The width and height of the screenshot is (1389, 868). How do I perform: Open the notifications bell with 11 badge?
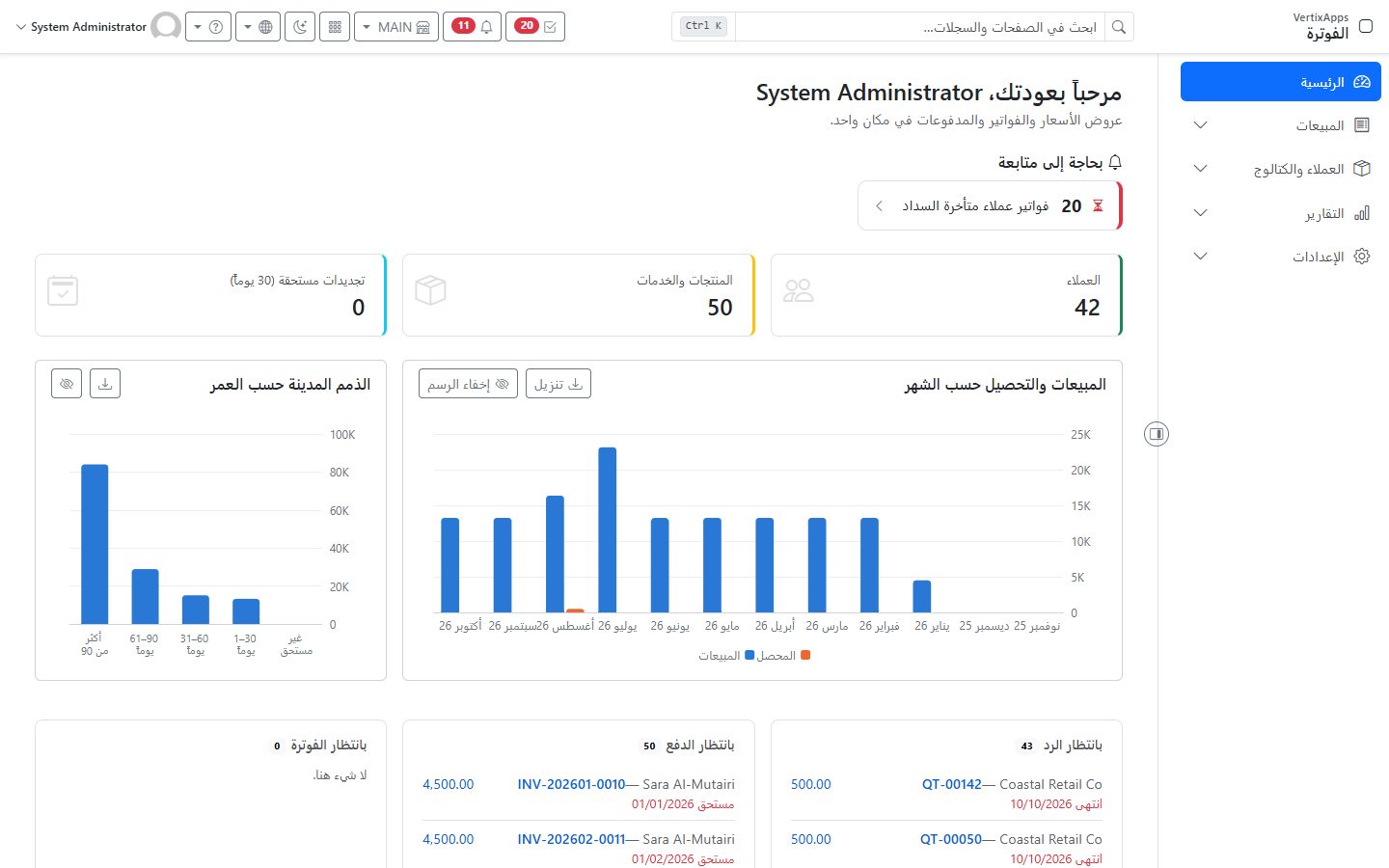[x=473, y=27]
